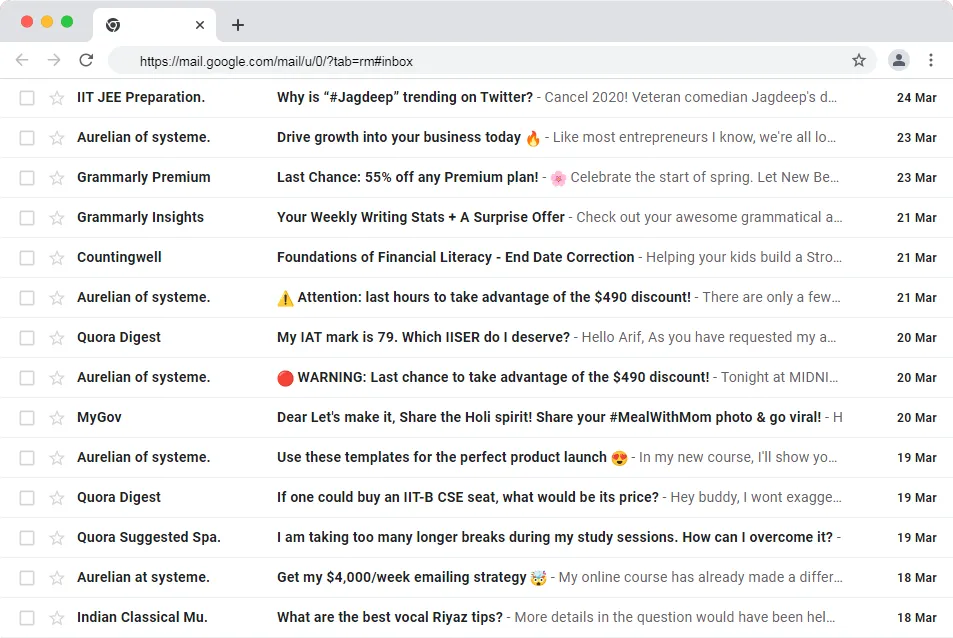Open a new browser tab
The width and height of the screenshot is (953, 638).
point(238,25)
